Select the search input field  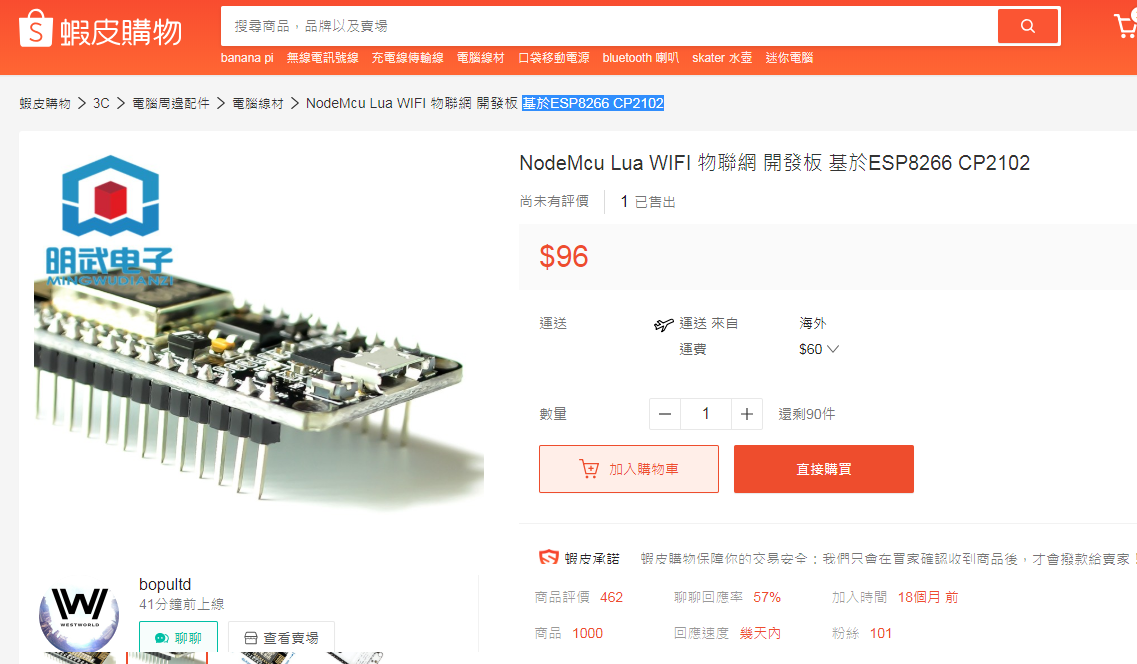point(609,26)
